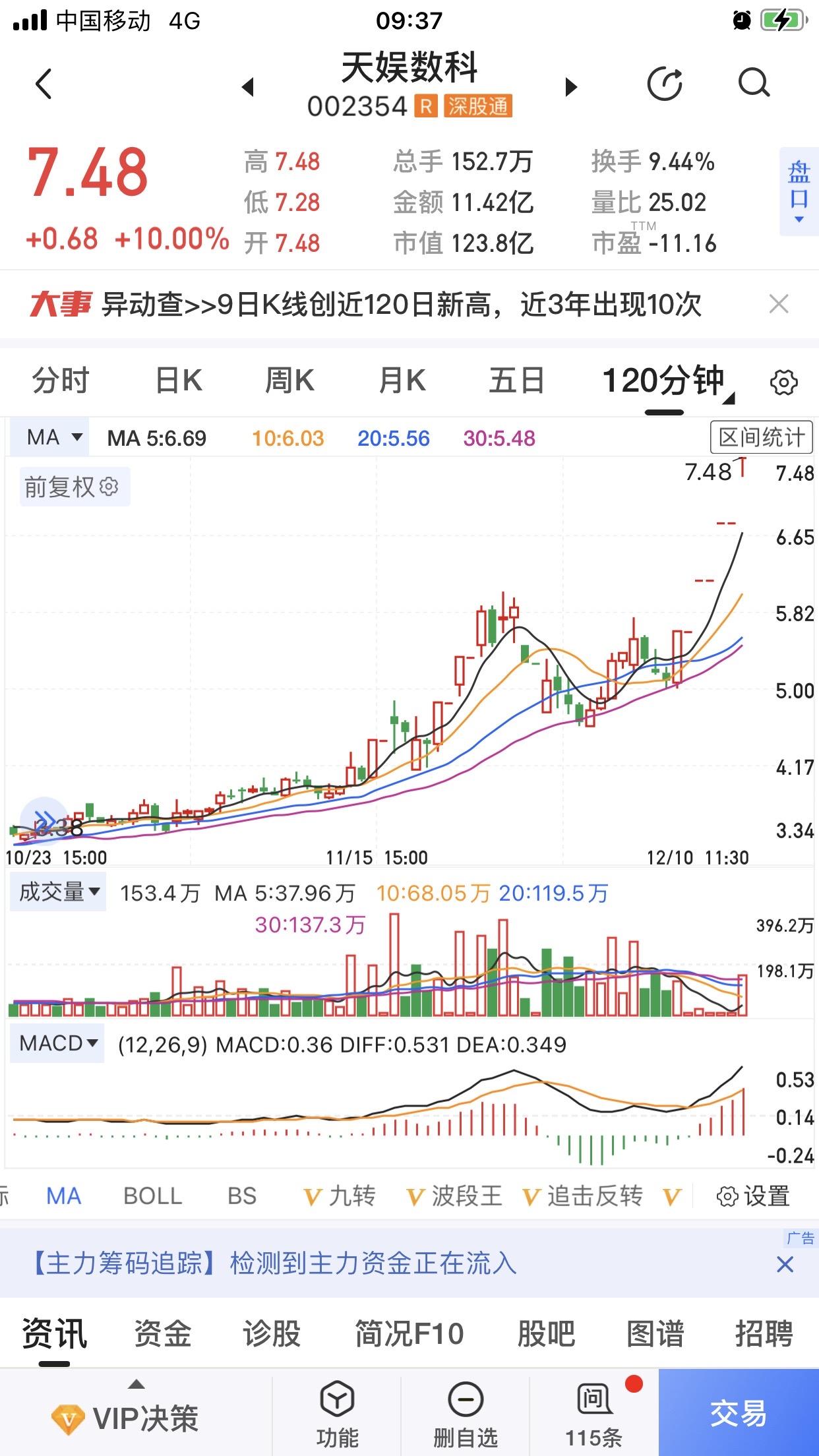Viewport: 819px width, 1456px height.
Task: Open the 资讯 tab
Action: coord(55,1333)
